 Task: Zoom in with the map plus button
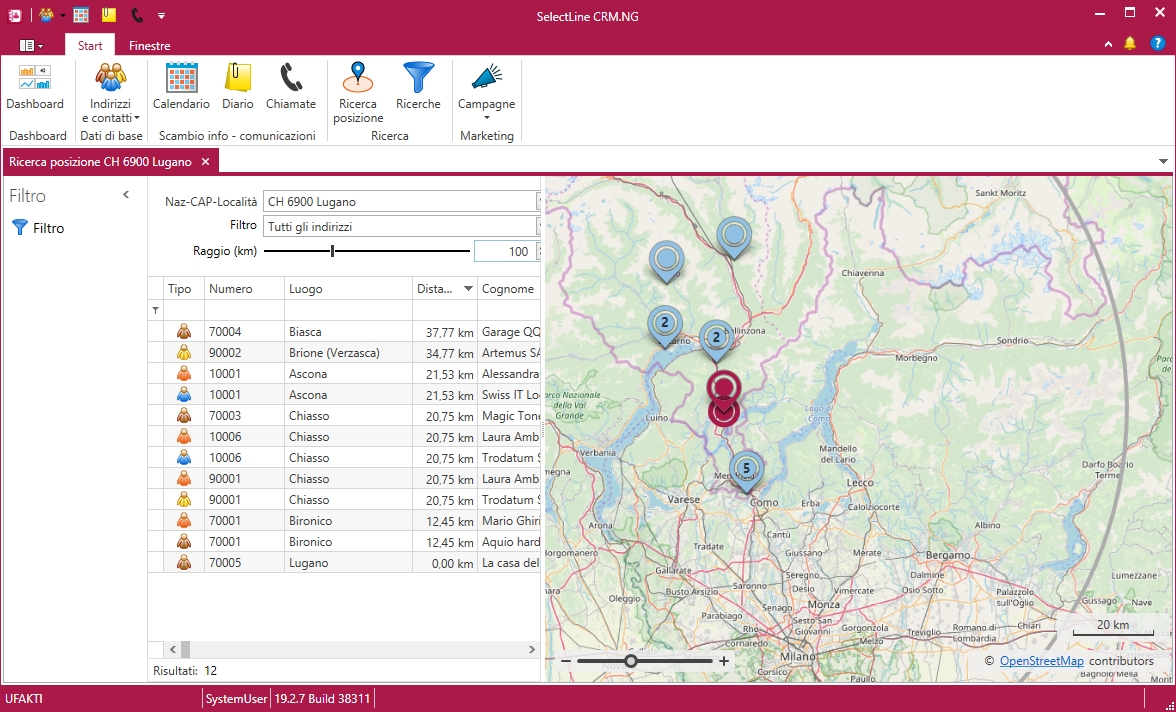pos(724,661)
